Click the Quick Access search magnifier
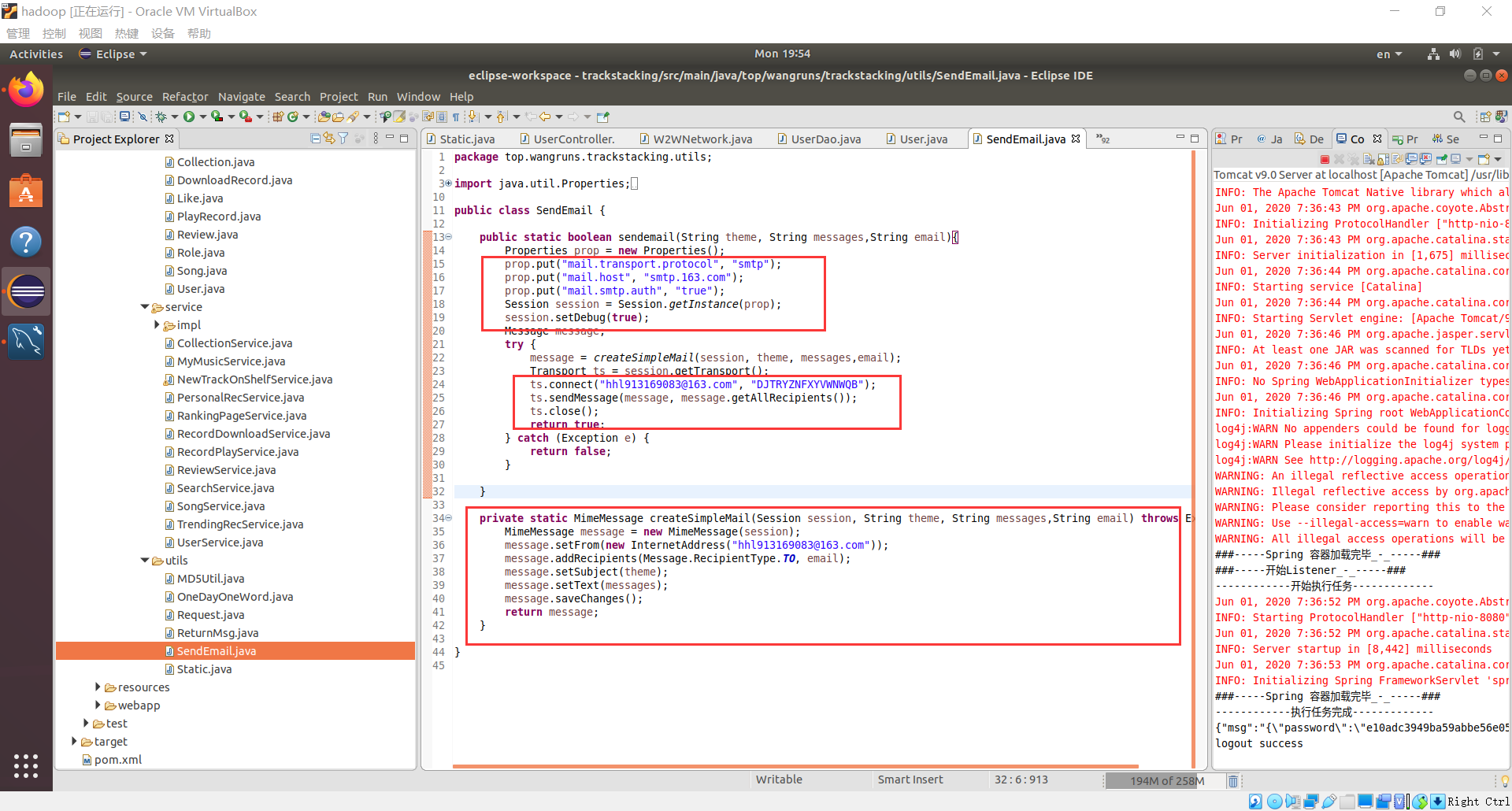The image size is (1512, 811). click(x=1459, y=117)
